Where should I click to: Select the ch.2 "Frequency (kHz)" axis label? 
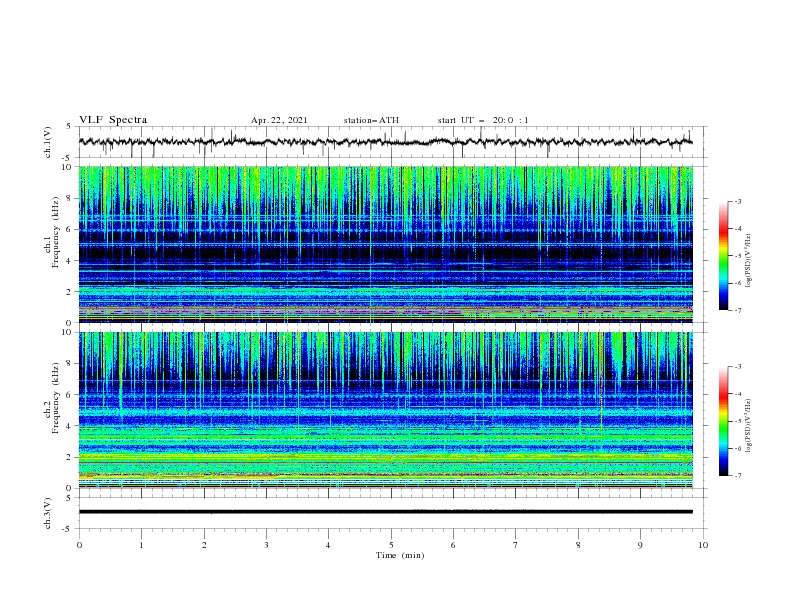coord(56,398)
